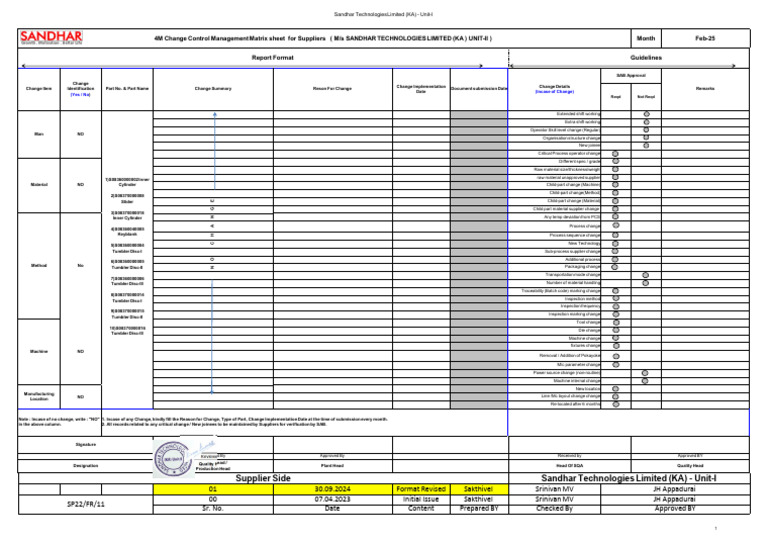
Task: Click the 'SMIL Approval' header cell
Action: pyautogui.click(x=631, y=75)
